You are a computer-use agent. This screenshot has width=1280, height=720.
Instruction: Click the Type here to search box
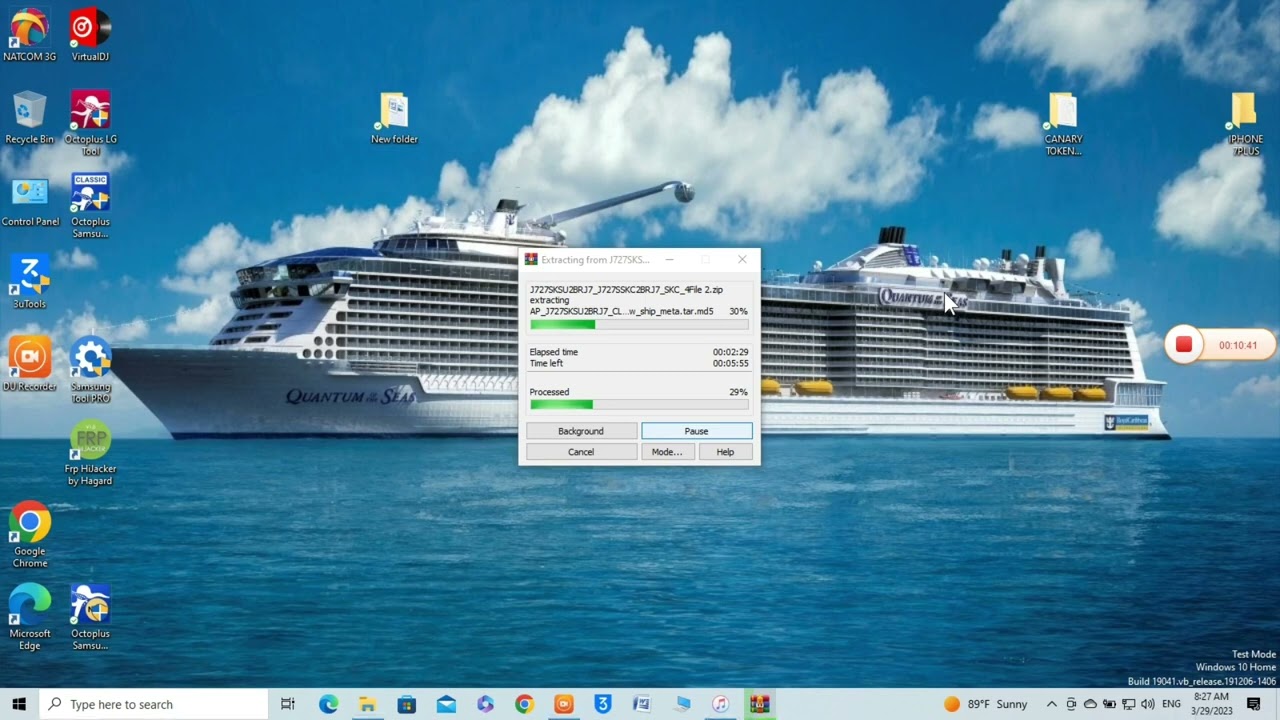click(x=154, y=704)
